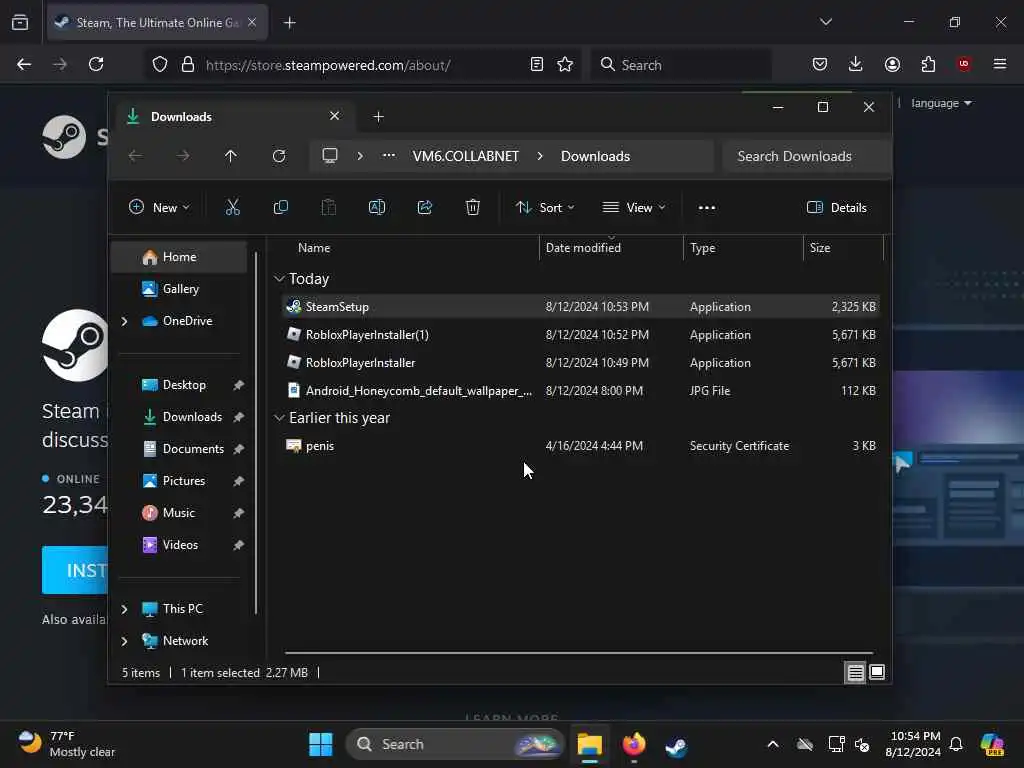Select the Android_Honeycomb_default_wallpaper file
Screen dimensions: 1024x768
point(581,391)
